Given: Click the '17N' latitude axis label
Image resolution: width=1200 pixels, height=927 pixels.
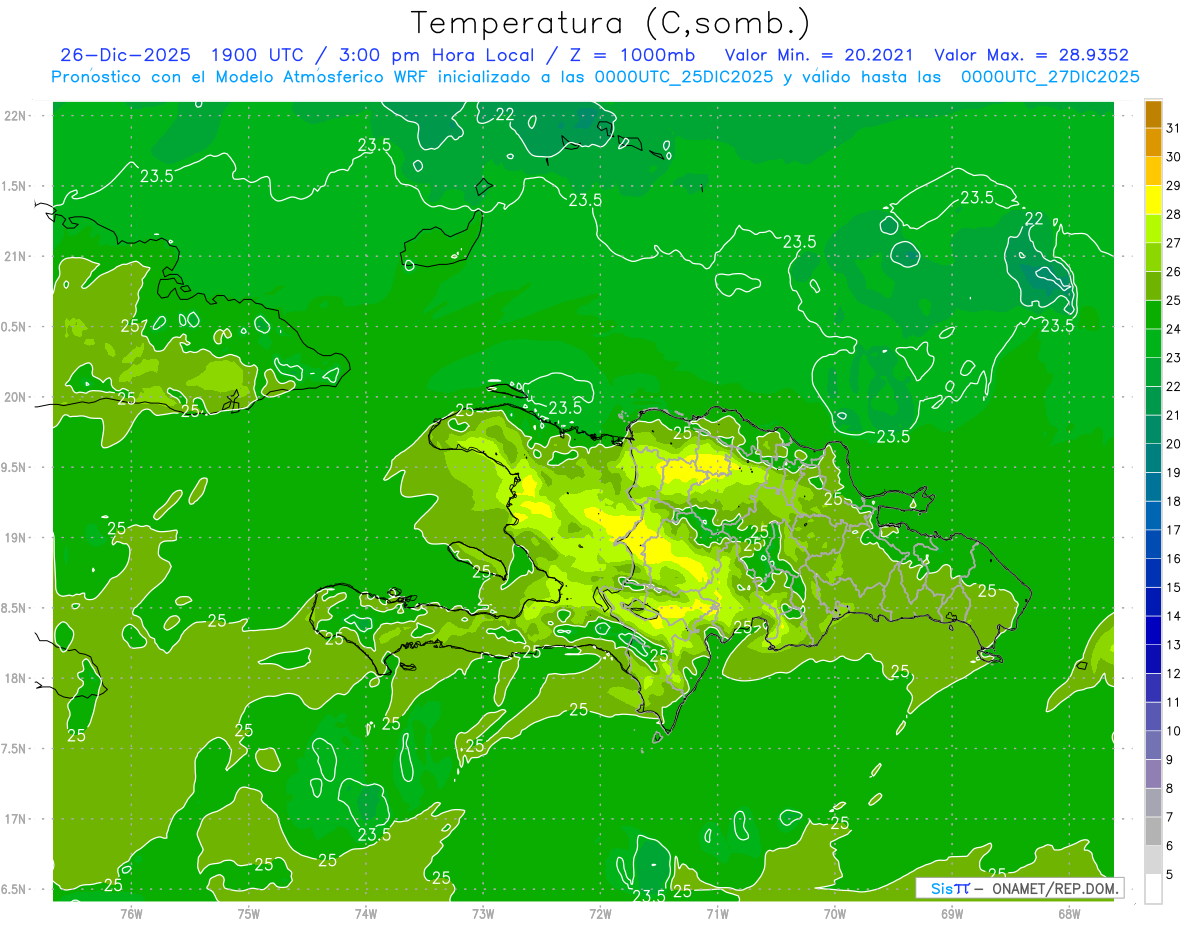Looking at the screenshot, I should click(15, 820).
